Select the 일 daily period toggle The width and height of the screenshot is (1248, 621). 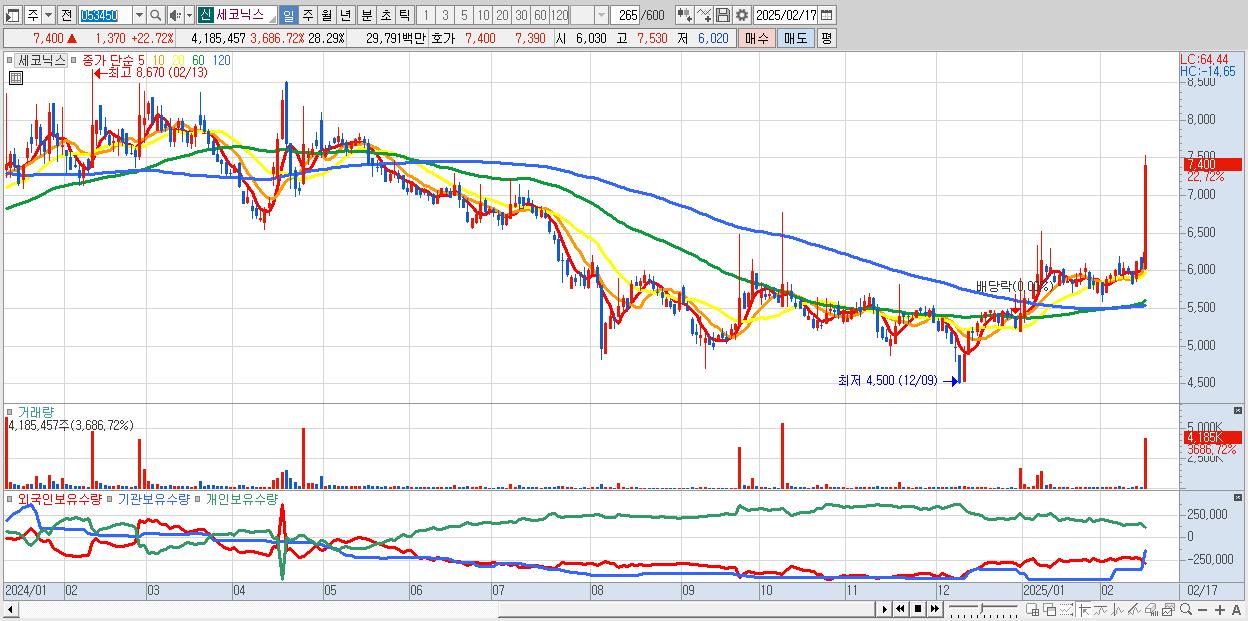[288, 15]
